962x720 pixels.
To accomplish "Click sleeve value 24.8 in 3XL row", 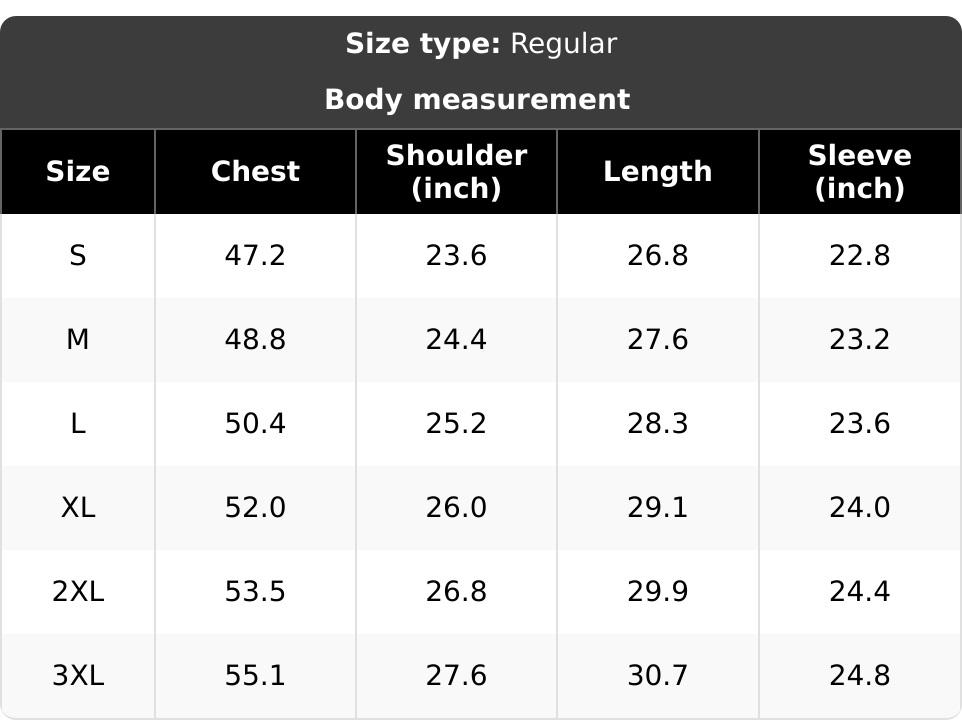I will coord(860,676).
